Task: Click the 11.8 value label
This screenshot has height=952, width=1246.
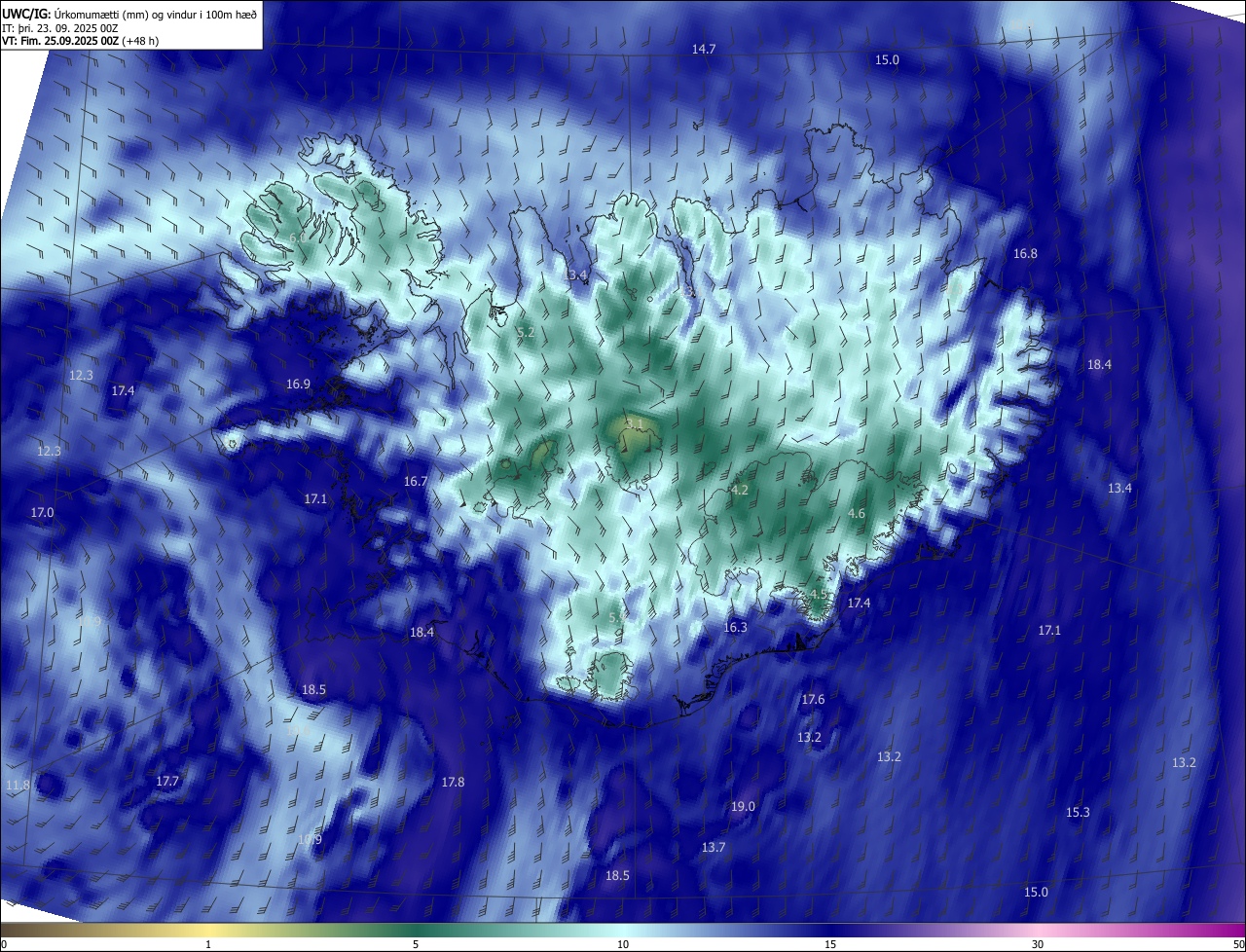Action: pyautogui.click(x=18, y=785)
